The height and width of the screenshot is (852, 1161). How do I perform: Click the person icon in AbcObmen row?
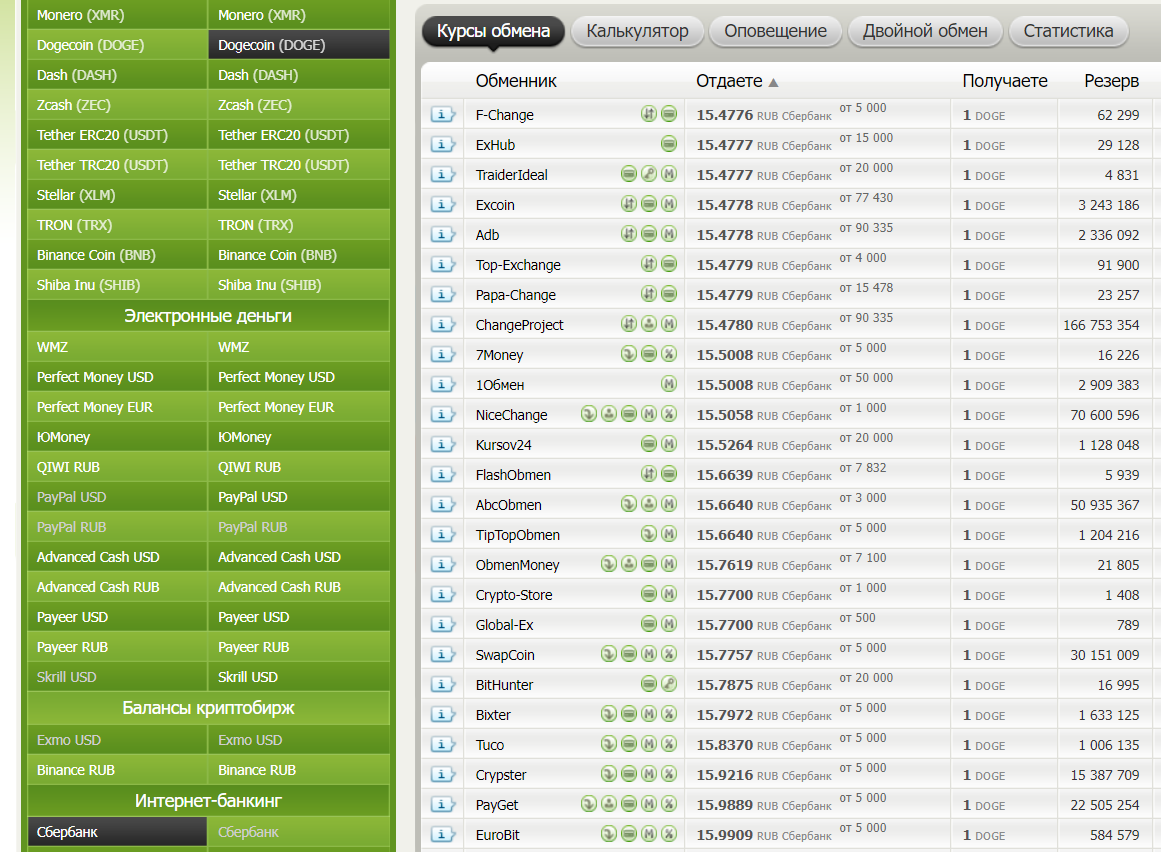[649, 503]
